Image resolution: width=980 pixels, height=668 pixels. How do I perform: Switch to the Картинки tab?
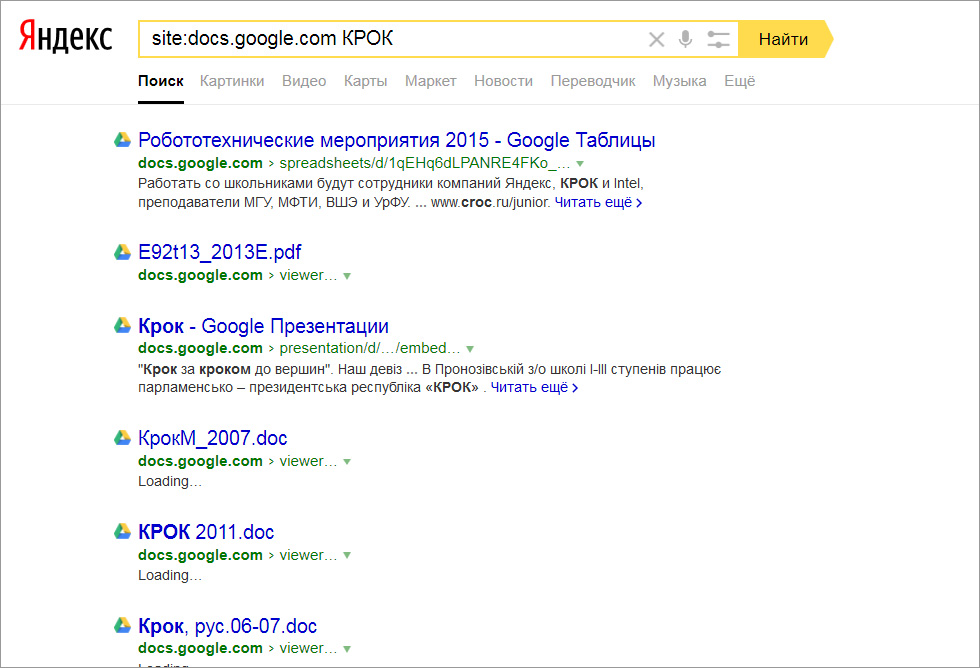[x=232, y=81]
